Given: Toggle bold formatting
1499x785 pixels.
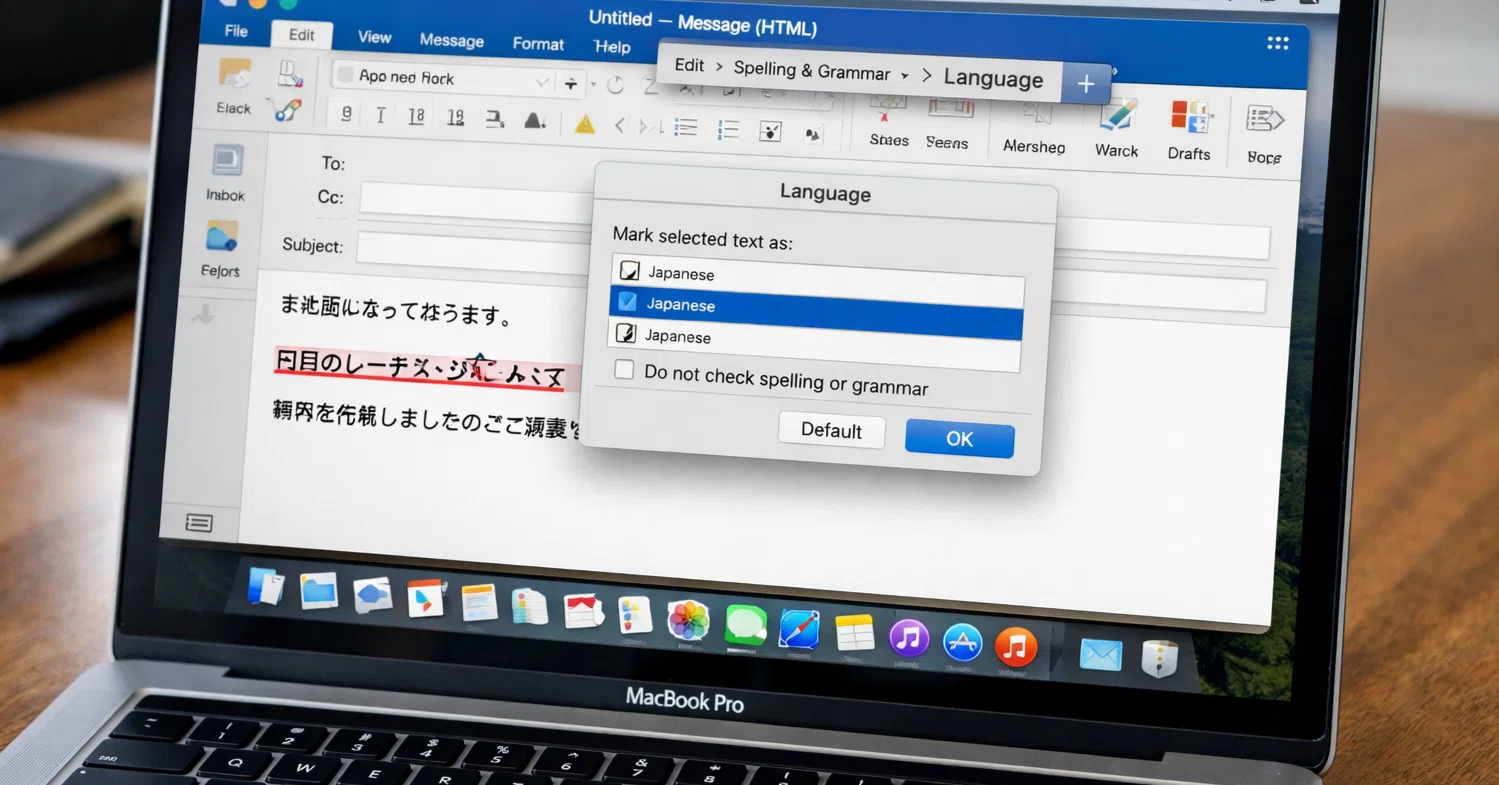Looking at the screenshot, I should [346, 114].
